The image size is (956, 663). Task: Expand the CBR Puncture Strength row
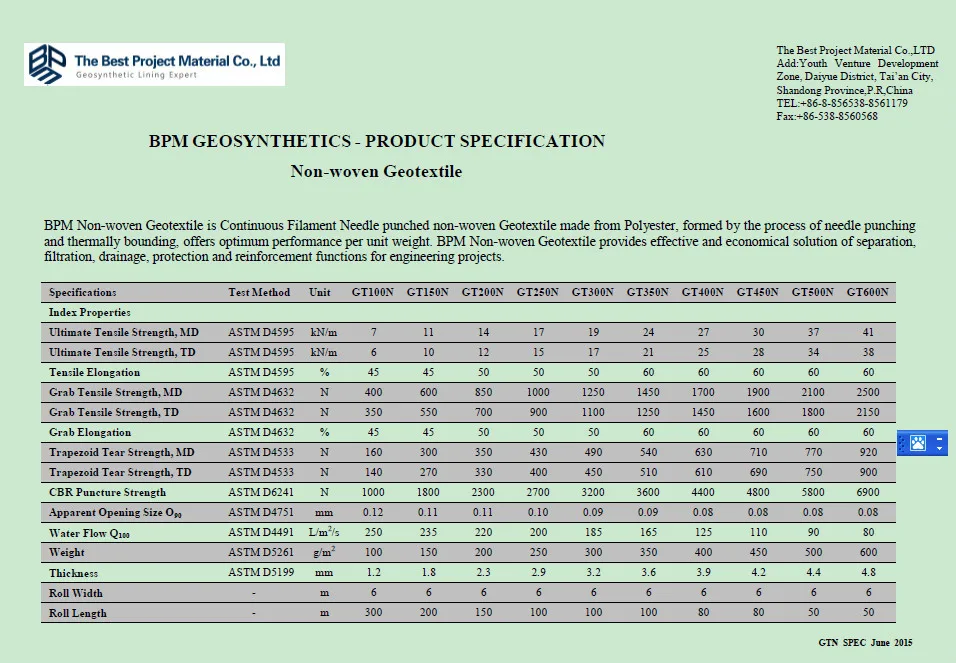click(x=105, y=492)
